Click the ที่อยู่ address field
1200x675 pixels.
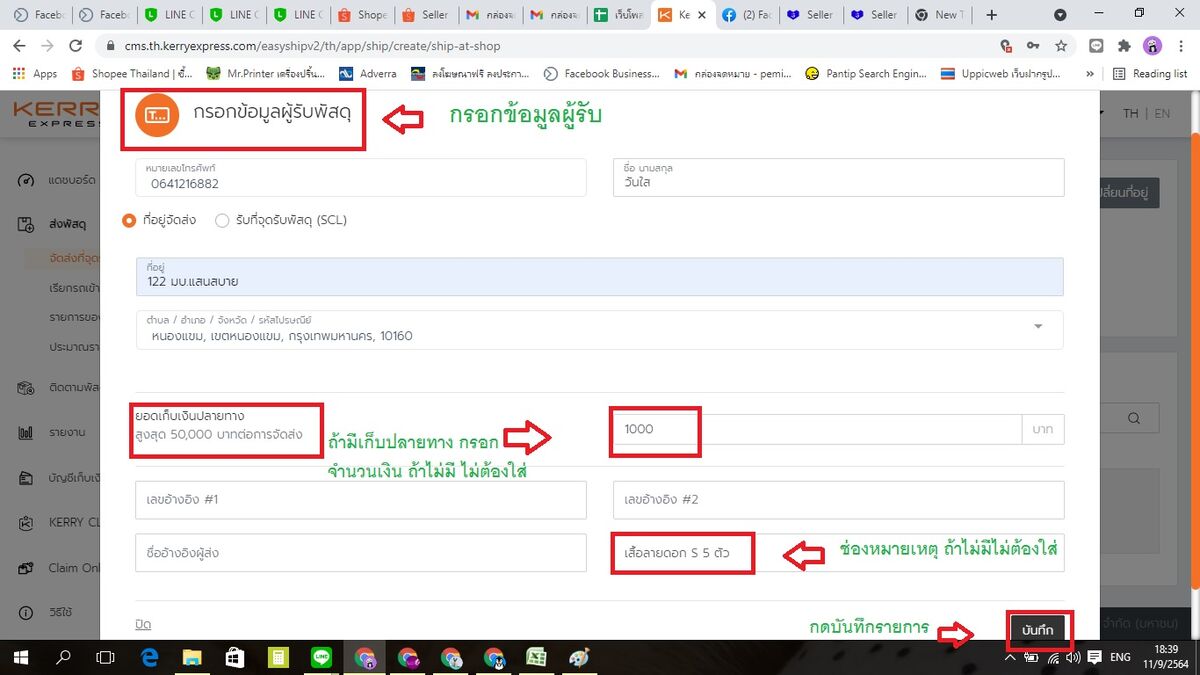pos(600,276)
